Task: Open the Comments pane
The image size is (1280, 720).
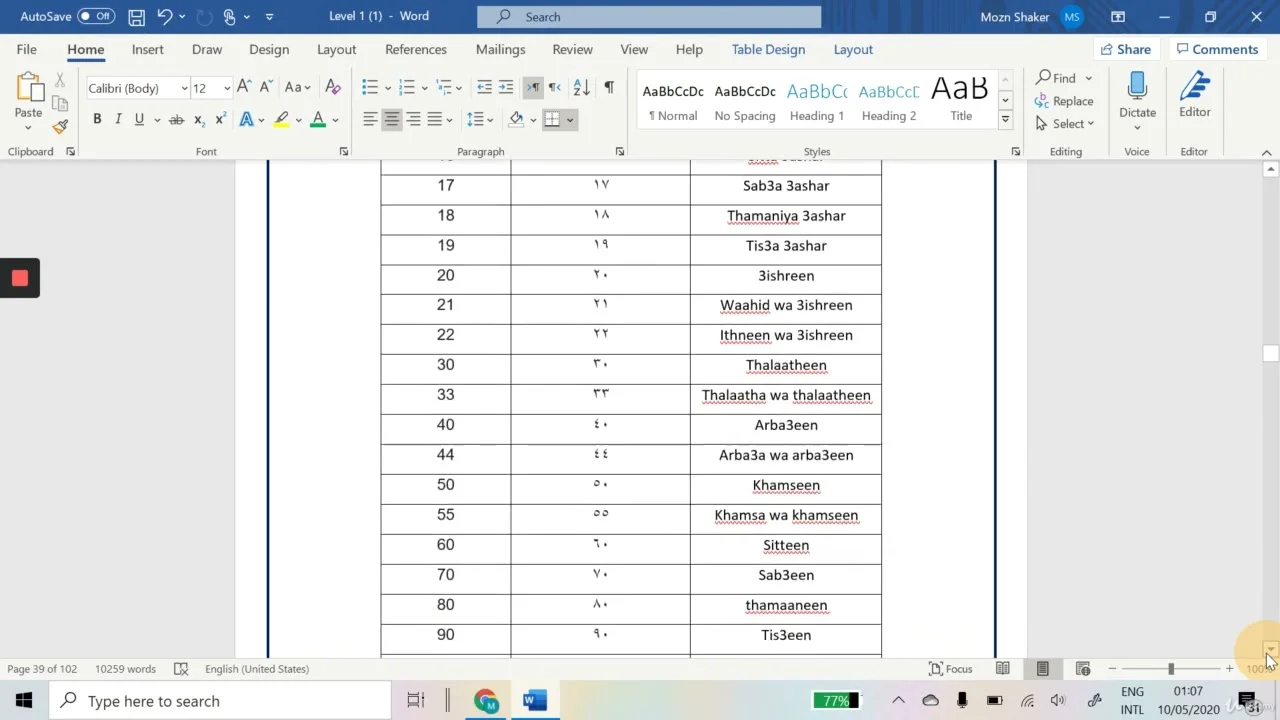Action: pyautogui.click(x=1216, y=49)
